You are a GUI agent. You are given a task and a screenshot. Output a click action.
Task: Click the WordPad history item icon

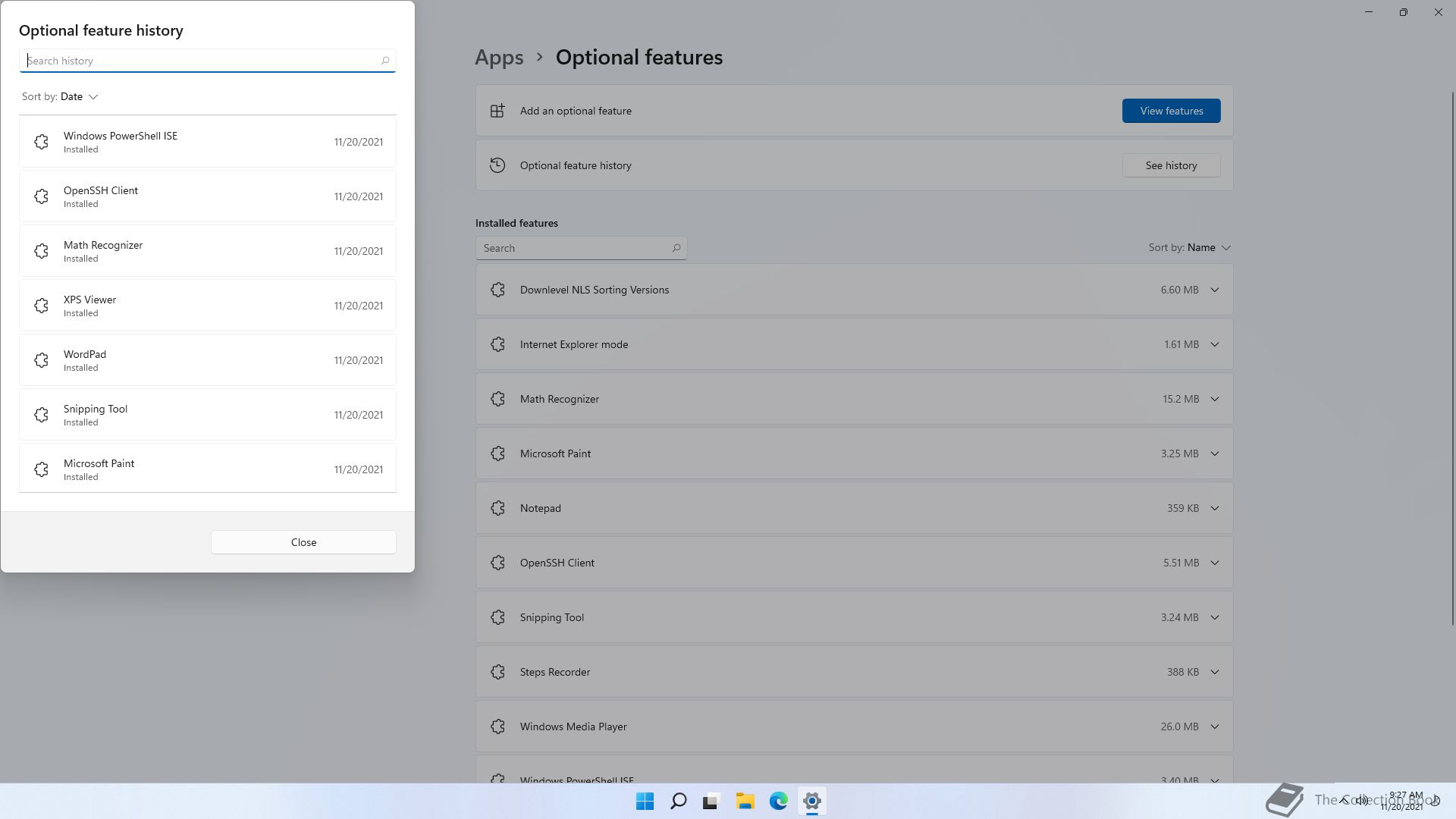pos(42,360)
